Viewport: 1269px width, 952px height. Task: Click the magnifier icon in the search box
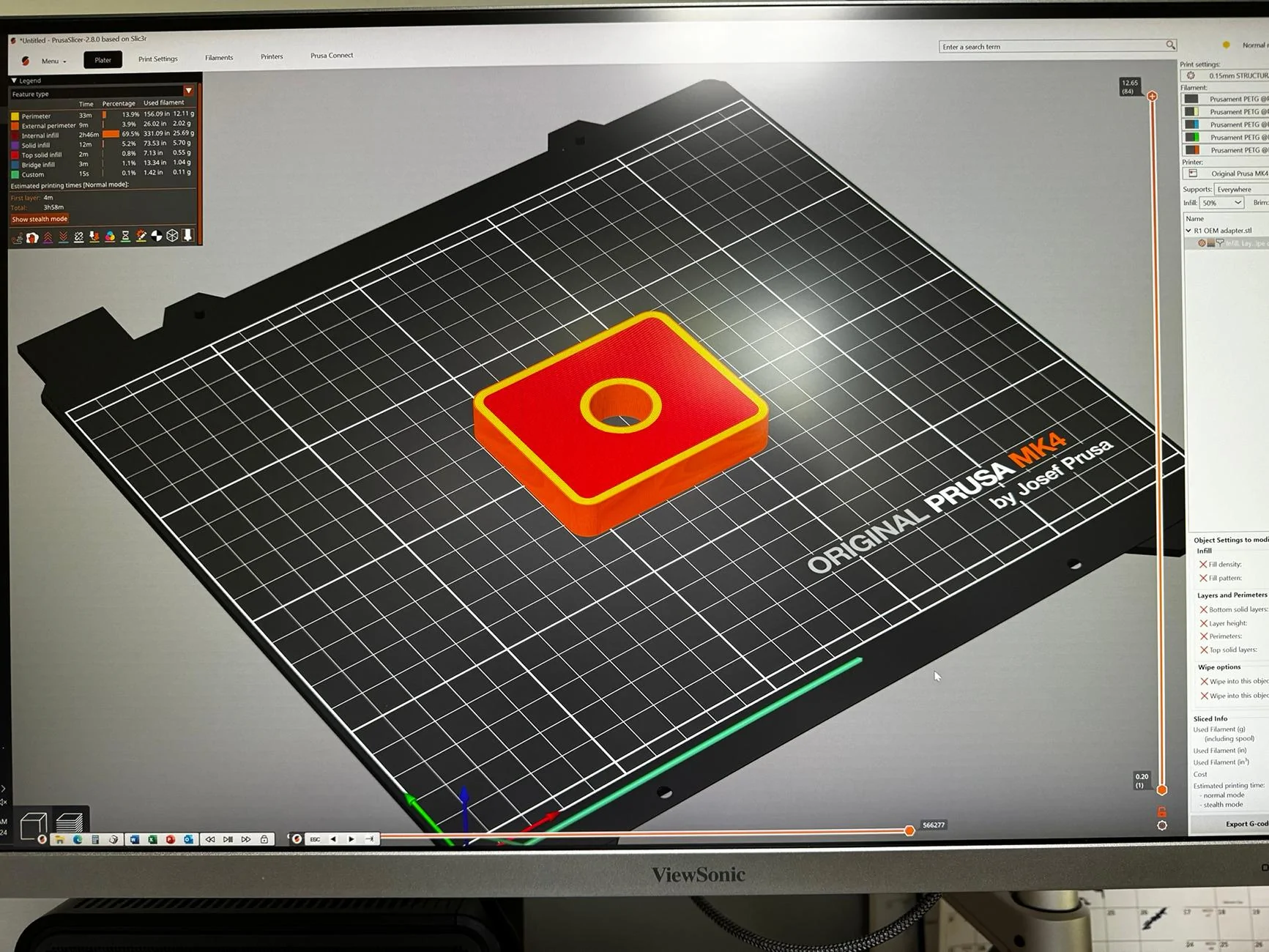[1170, 45]
